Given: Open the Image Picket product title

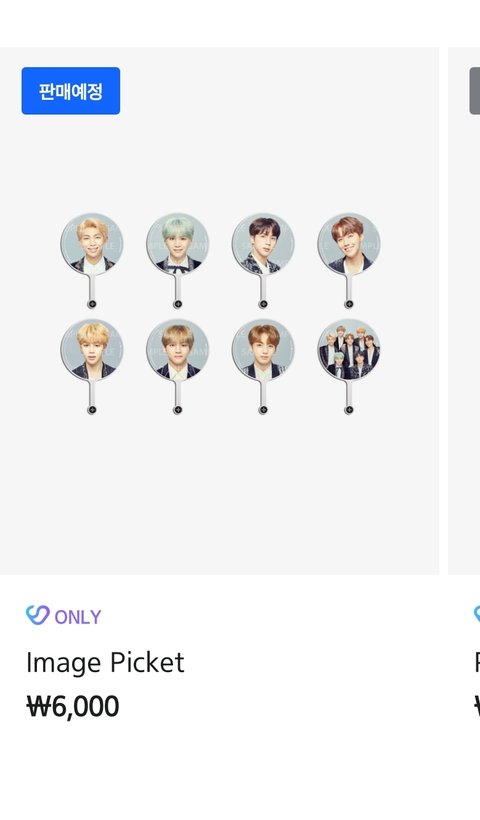Looking at the screenshot, I should (x=105, y=663).
